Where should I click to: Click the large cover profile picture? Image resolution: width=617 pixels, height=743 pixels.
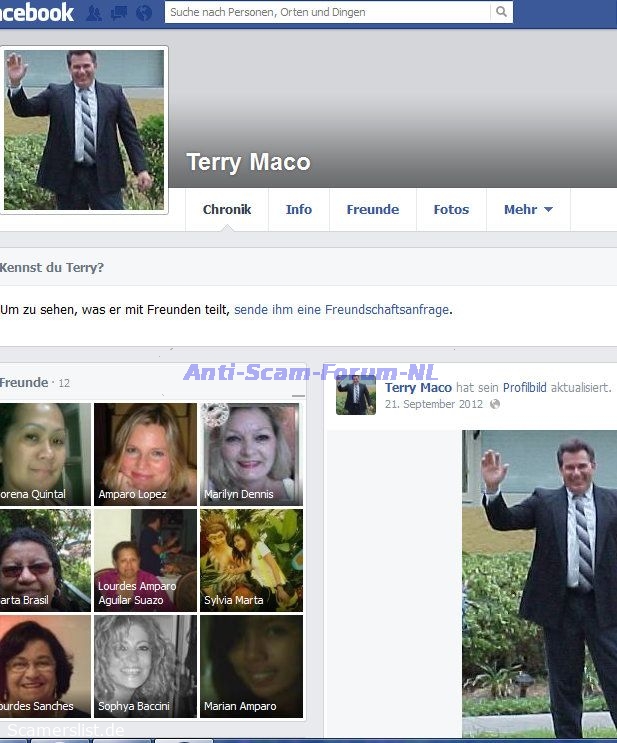(84, 129)
